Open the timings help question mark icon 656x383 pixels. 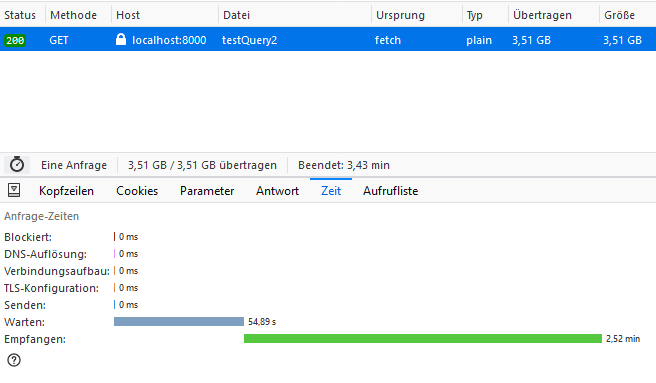(x=14, y=360)
